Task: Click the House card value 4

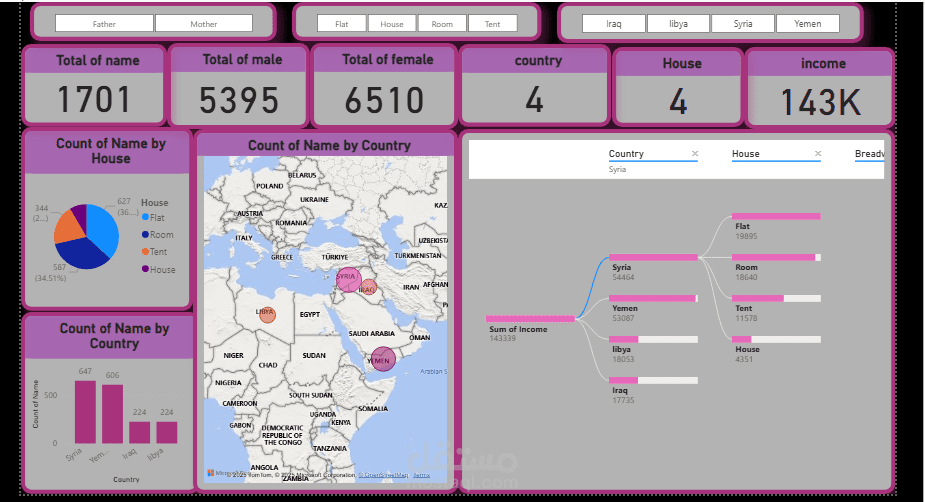Action: coord(678,102)
